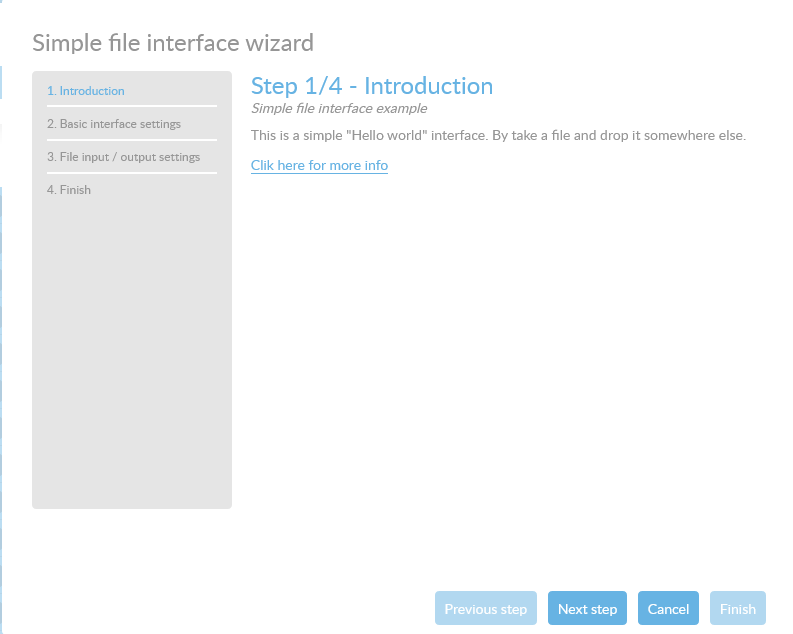The image size is (793, 634).
Task: Select the Finish step in sidebar
Action: coord(69,190)
